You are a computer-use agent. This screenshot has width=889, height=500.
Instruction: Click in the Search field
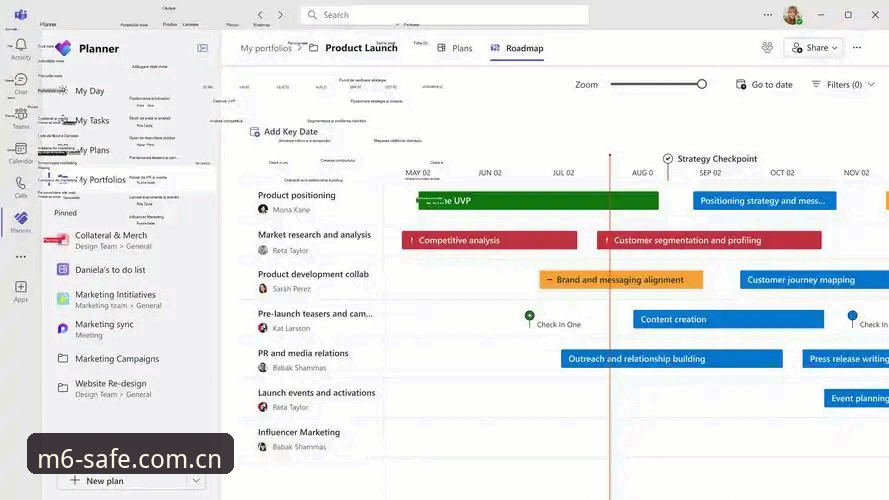coord(444,15)
